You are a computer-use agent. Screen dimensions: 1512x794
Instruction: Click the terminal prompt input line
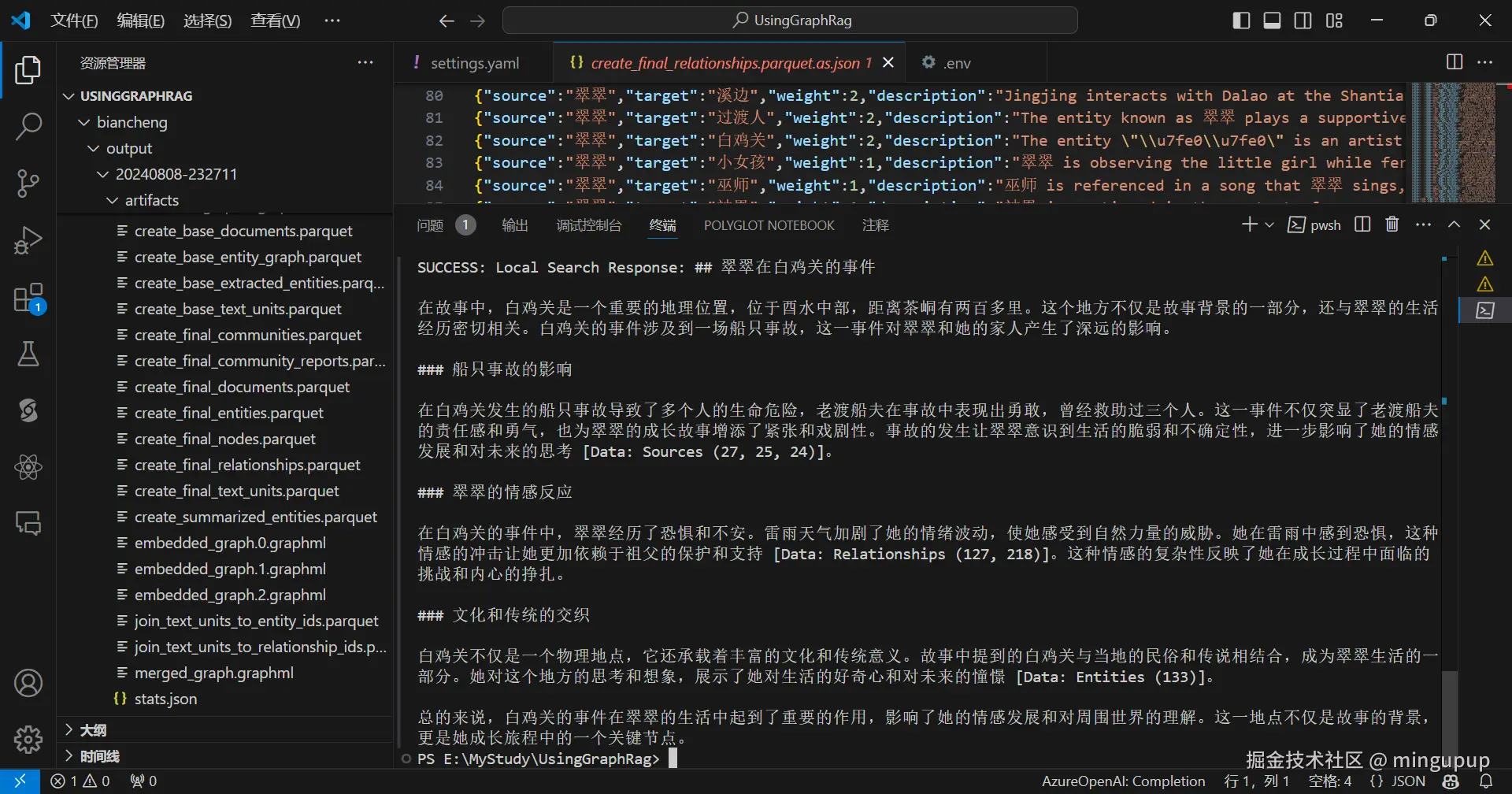[x=929, y=759]
